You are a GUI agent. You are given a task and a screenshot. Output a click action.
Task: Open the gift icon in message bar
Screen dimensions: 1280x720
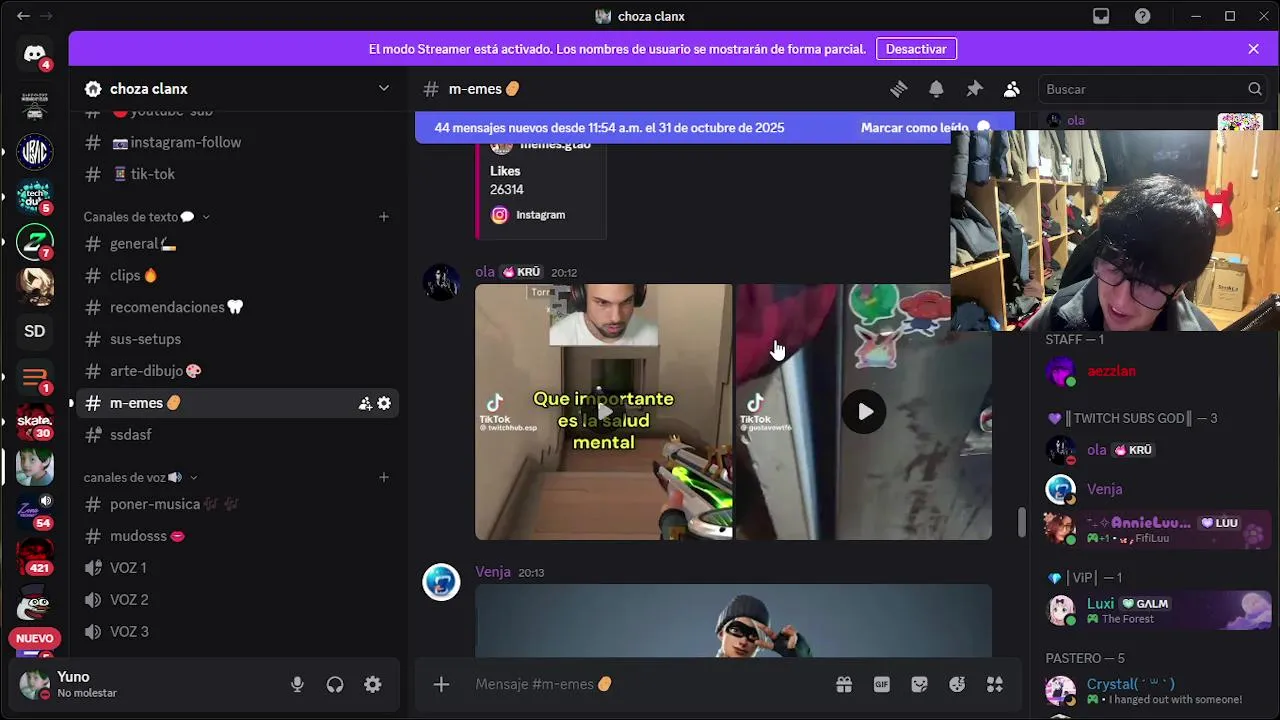click(844, 684)
